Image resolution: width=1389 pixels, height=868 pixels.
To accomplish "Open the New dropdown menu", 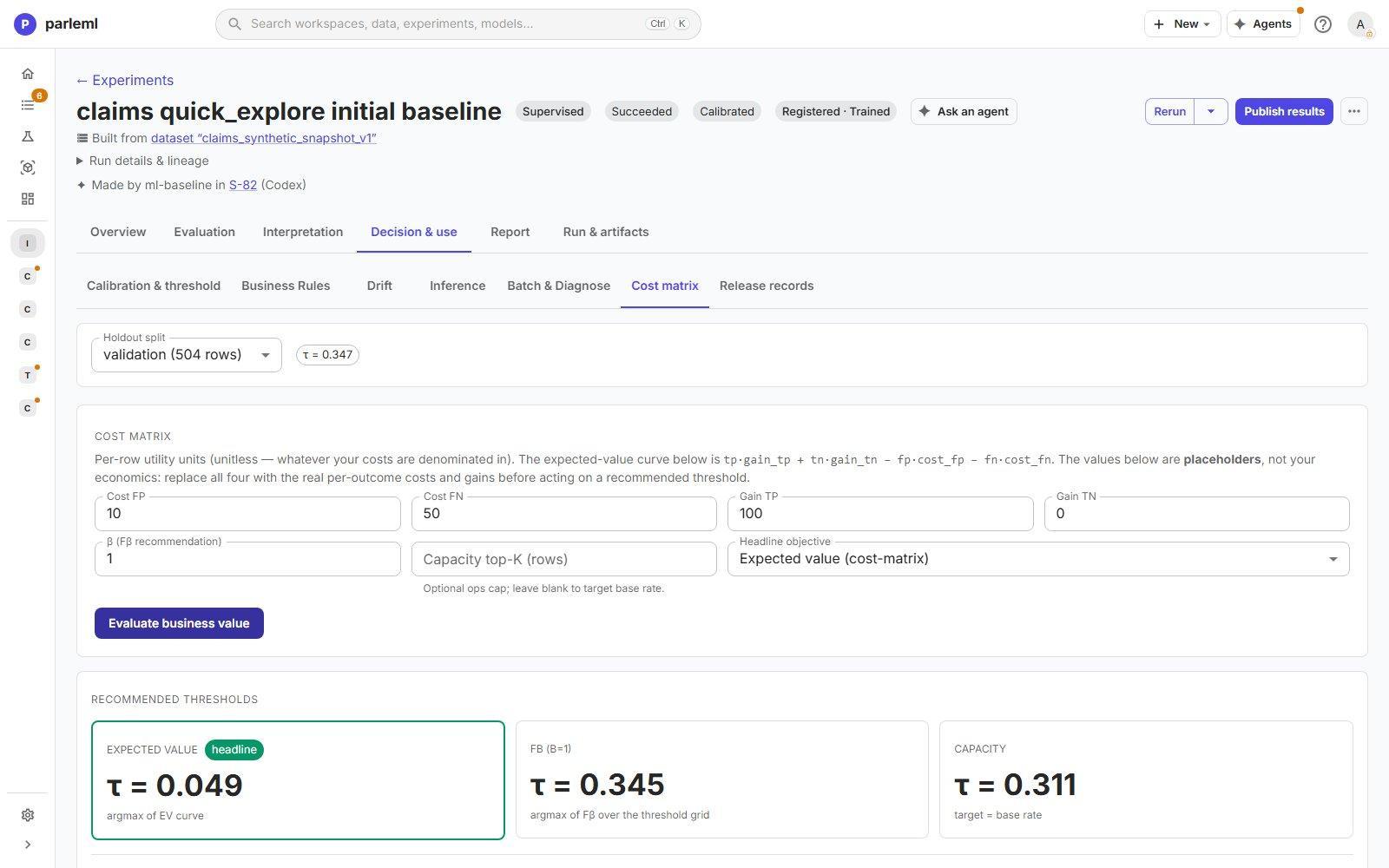I will point(1182,24).
